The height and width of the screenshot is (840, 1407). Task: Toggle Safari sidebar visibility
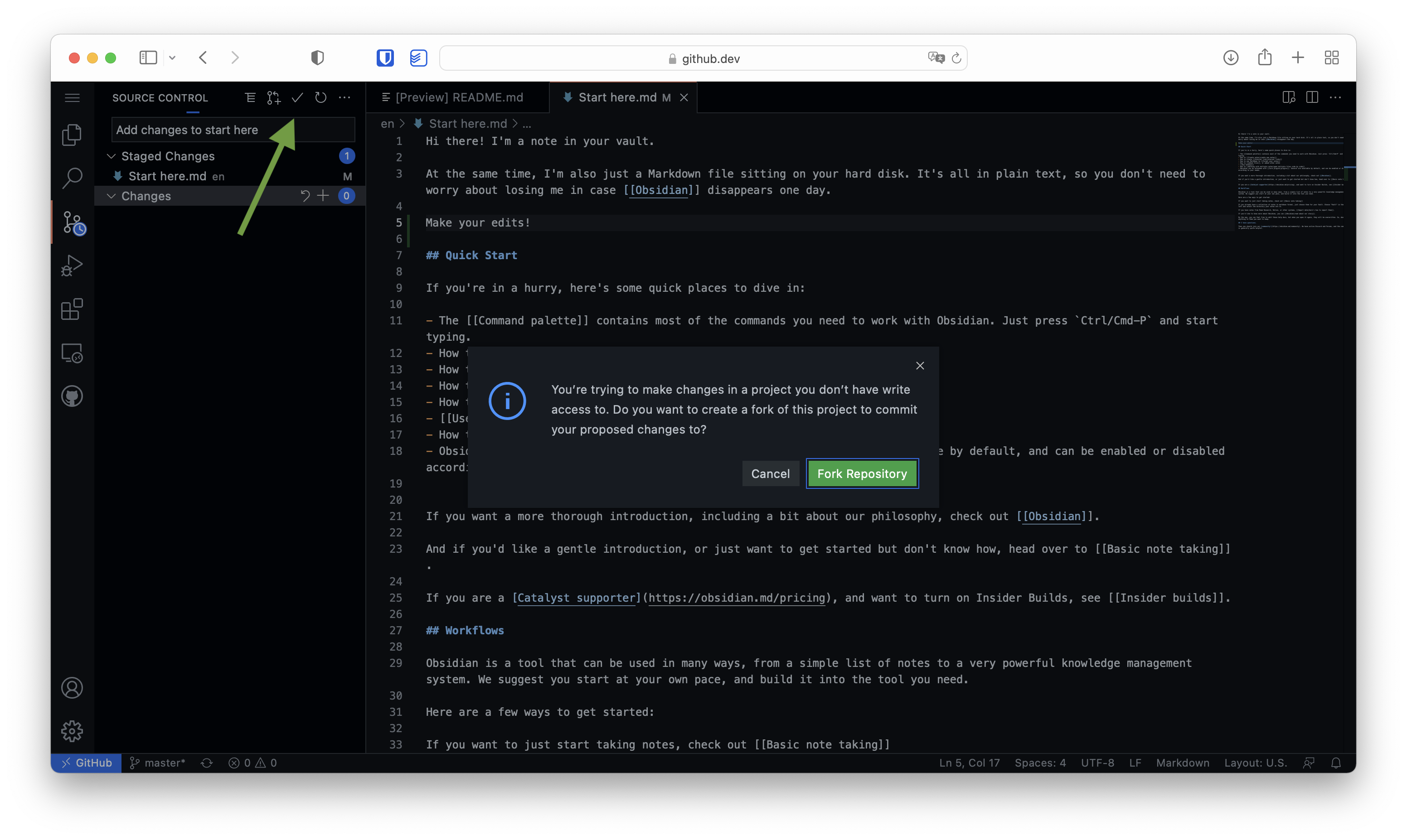click(148, 58)
